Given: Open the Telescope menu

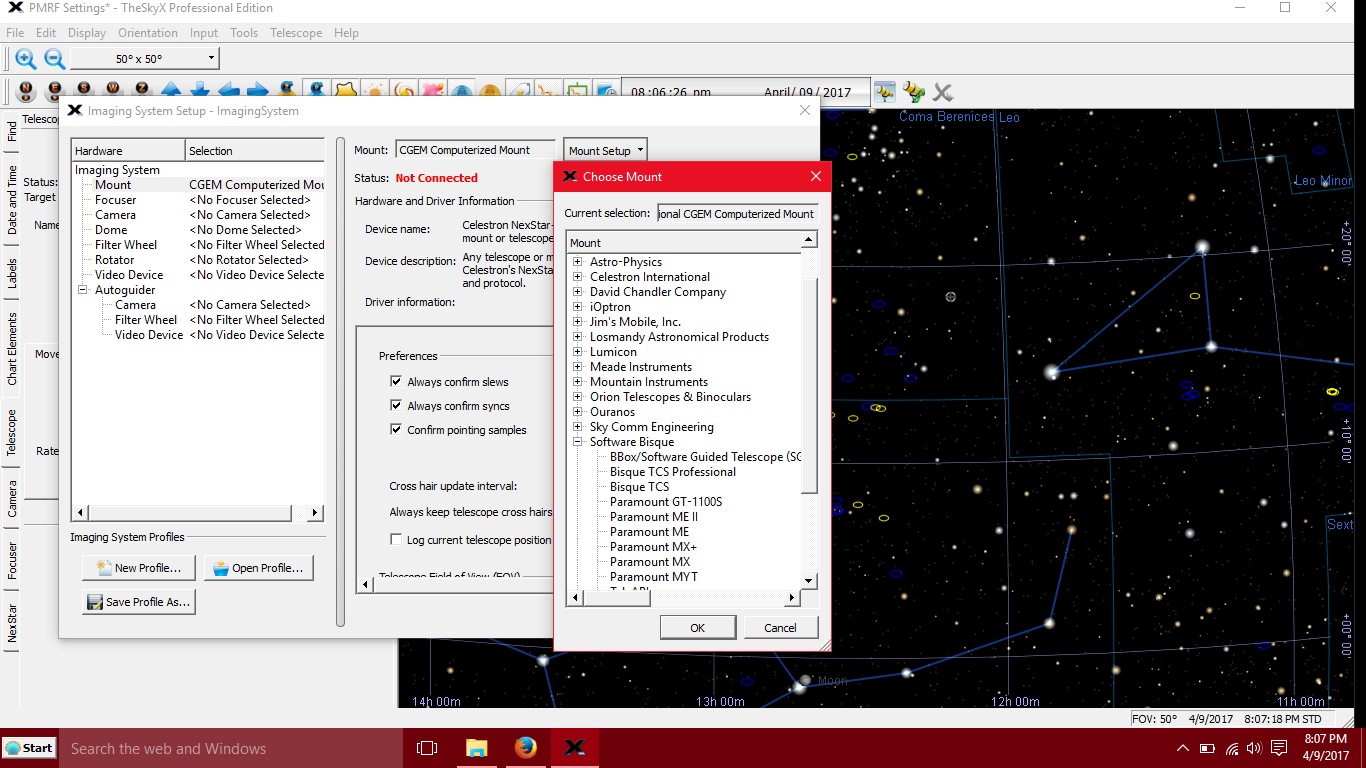Looking at the screenshot, I should 296,32.
